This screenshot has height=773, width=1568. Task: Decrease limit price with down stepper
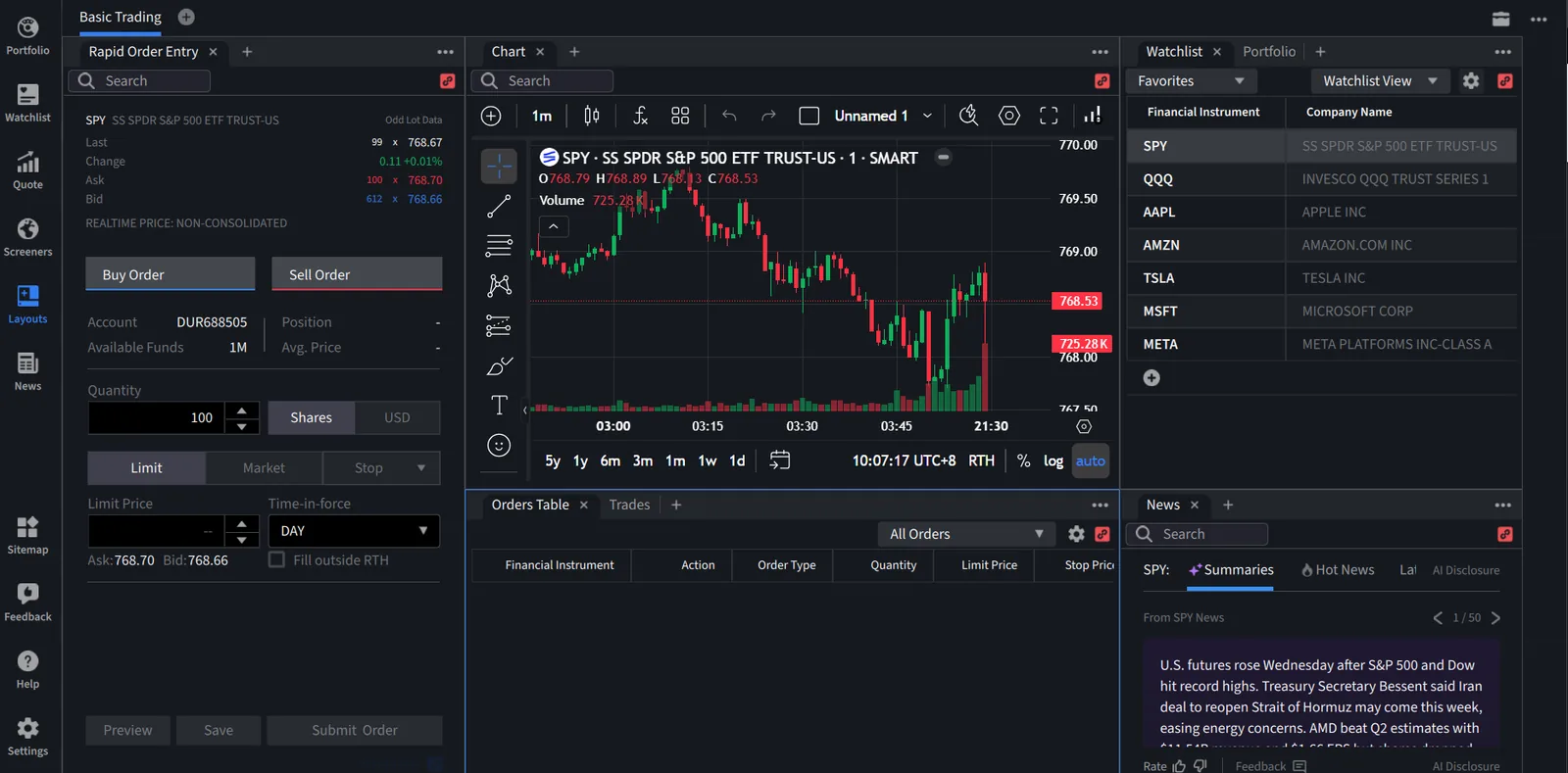tap(242, 539)
